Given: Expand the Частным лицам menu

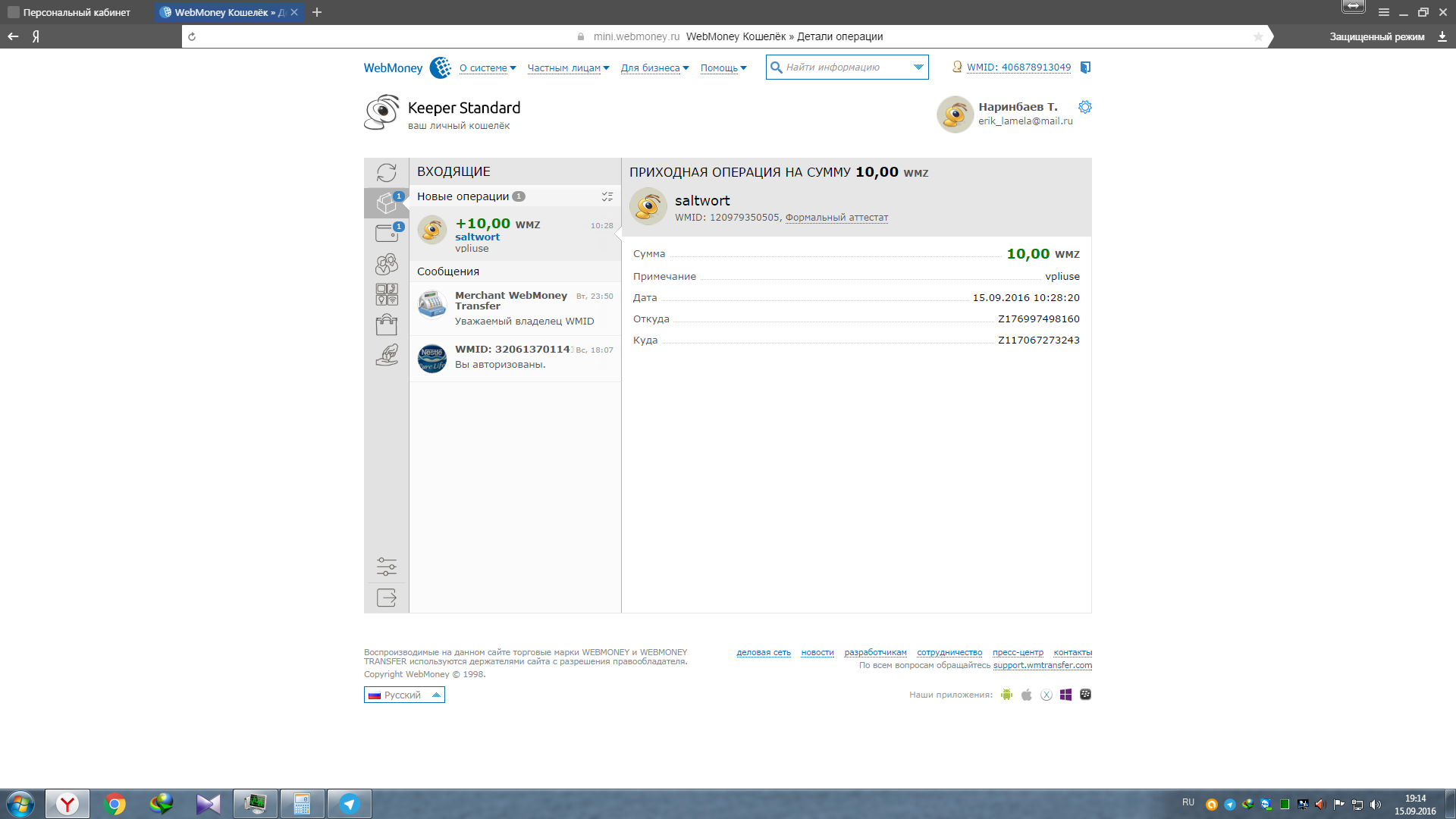Looking at the screenshot, I should coord(568,68).
